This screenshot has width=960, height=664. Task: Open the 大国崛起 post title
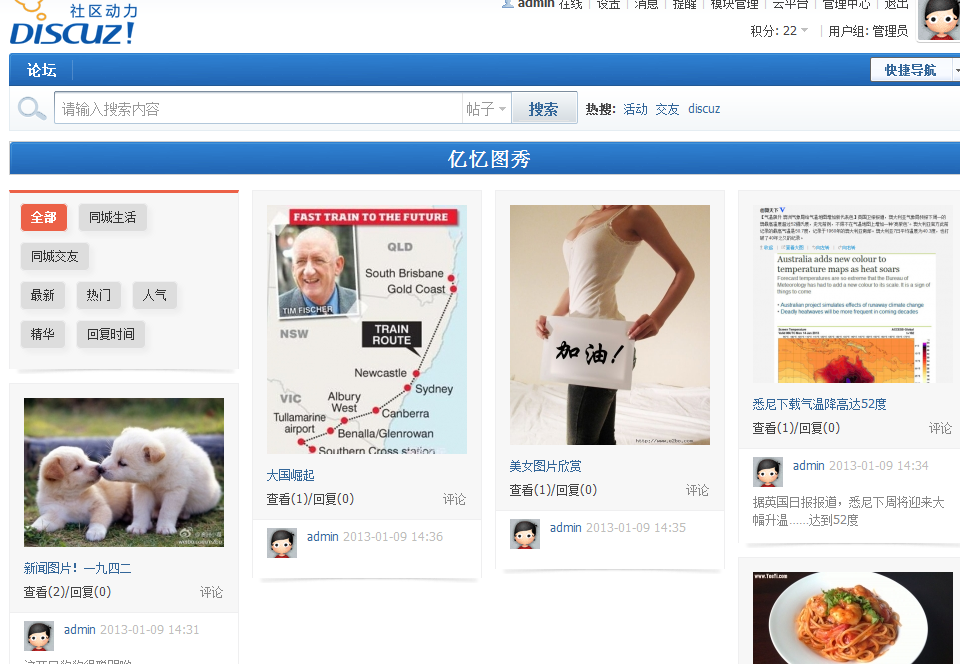coord(290,476)
